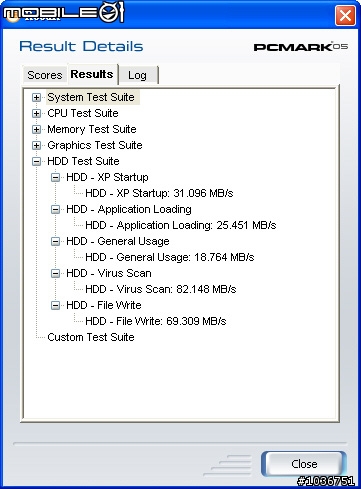Image resolution: width=361 pixels, height=489 pixels.
Task: Open the Log tab
Action: point(137,75)
